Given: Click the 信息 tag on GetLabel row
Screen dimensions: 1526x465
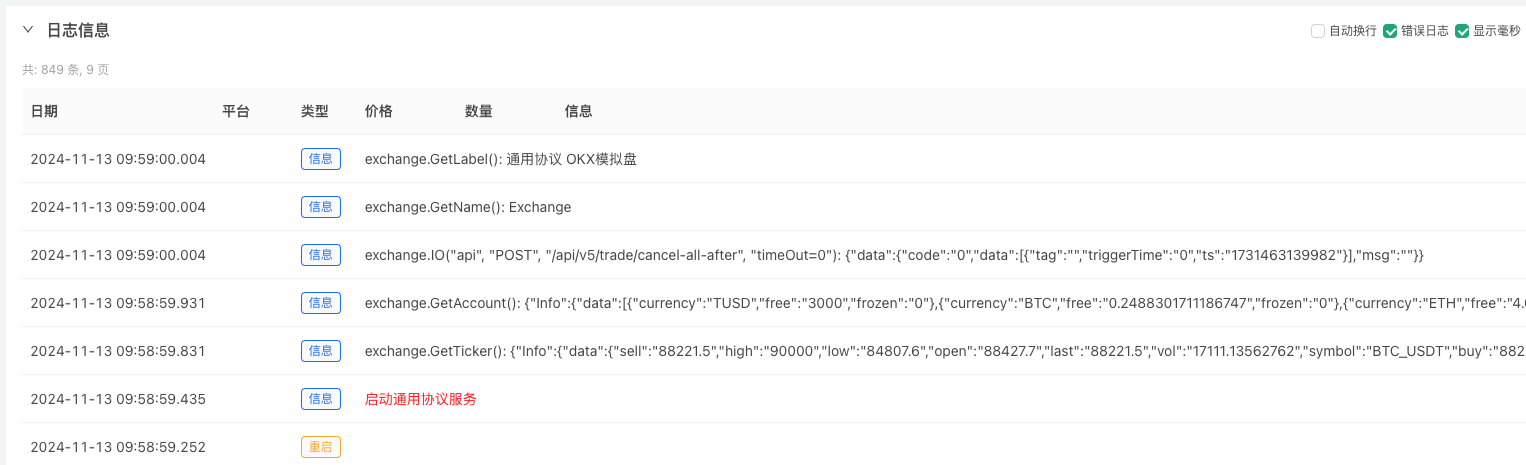Looking at the screenshot, I should (321, 159).
